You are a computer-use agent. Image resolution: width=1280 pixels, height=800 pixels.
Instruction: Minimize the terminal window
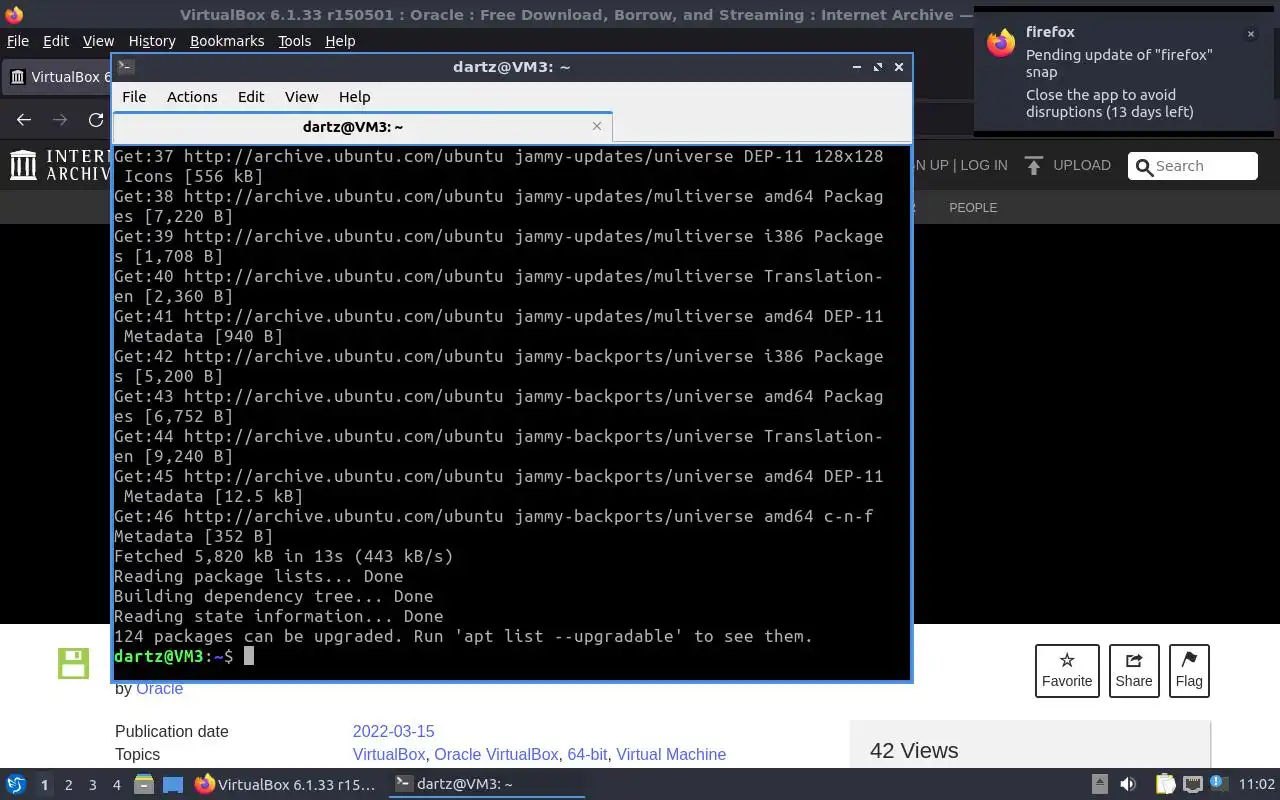click(857, 67)
